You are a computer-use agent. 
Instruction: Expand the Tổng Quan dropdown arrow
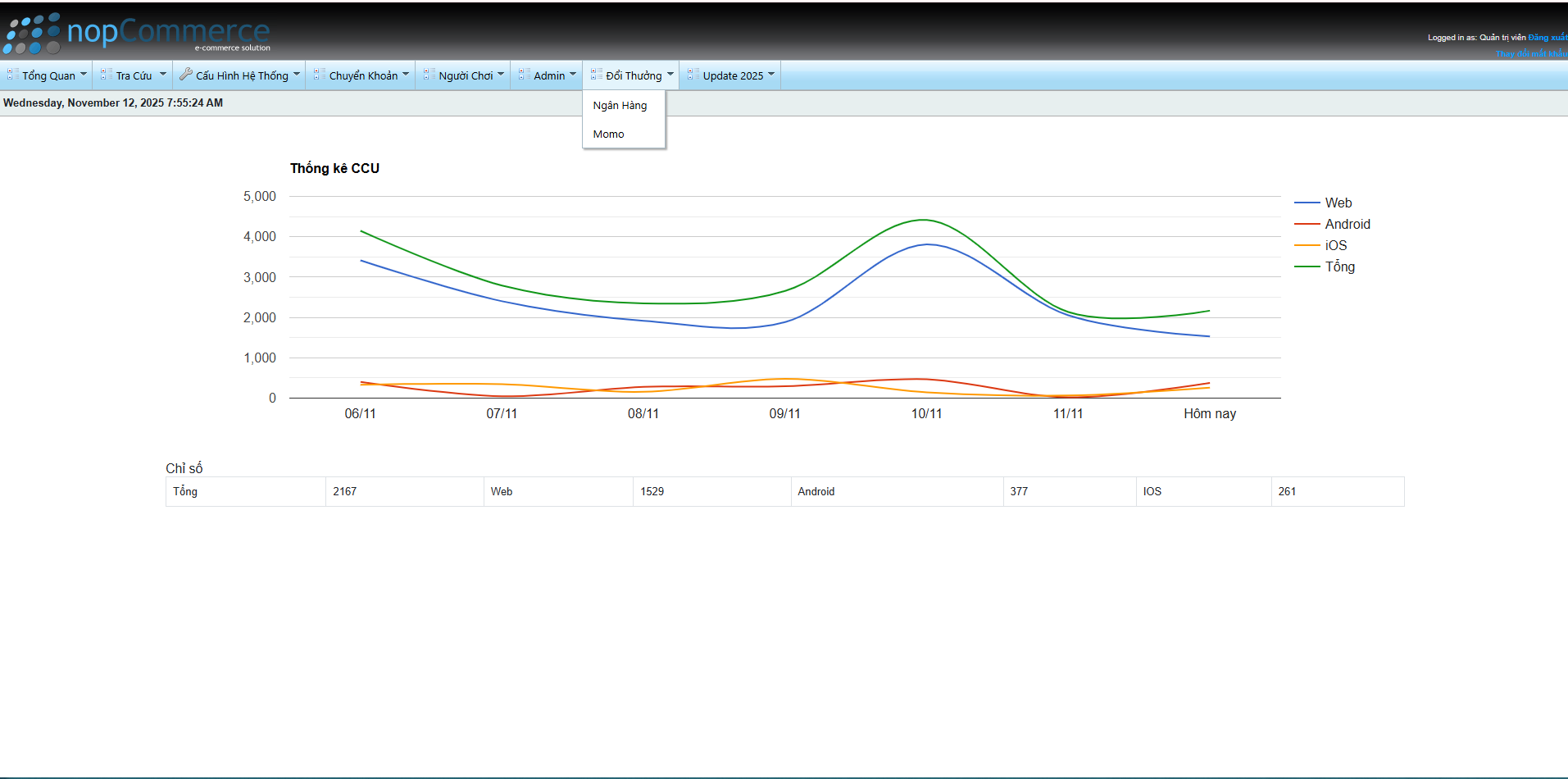[84, 75]
